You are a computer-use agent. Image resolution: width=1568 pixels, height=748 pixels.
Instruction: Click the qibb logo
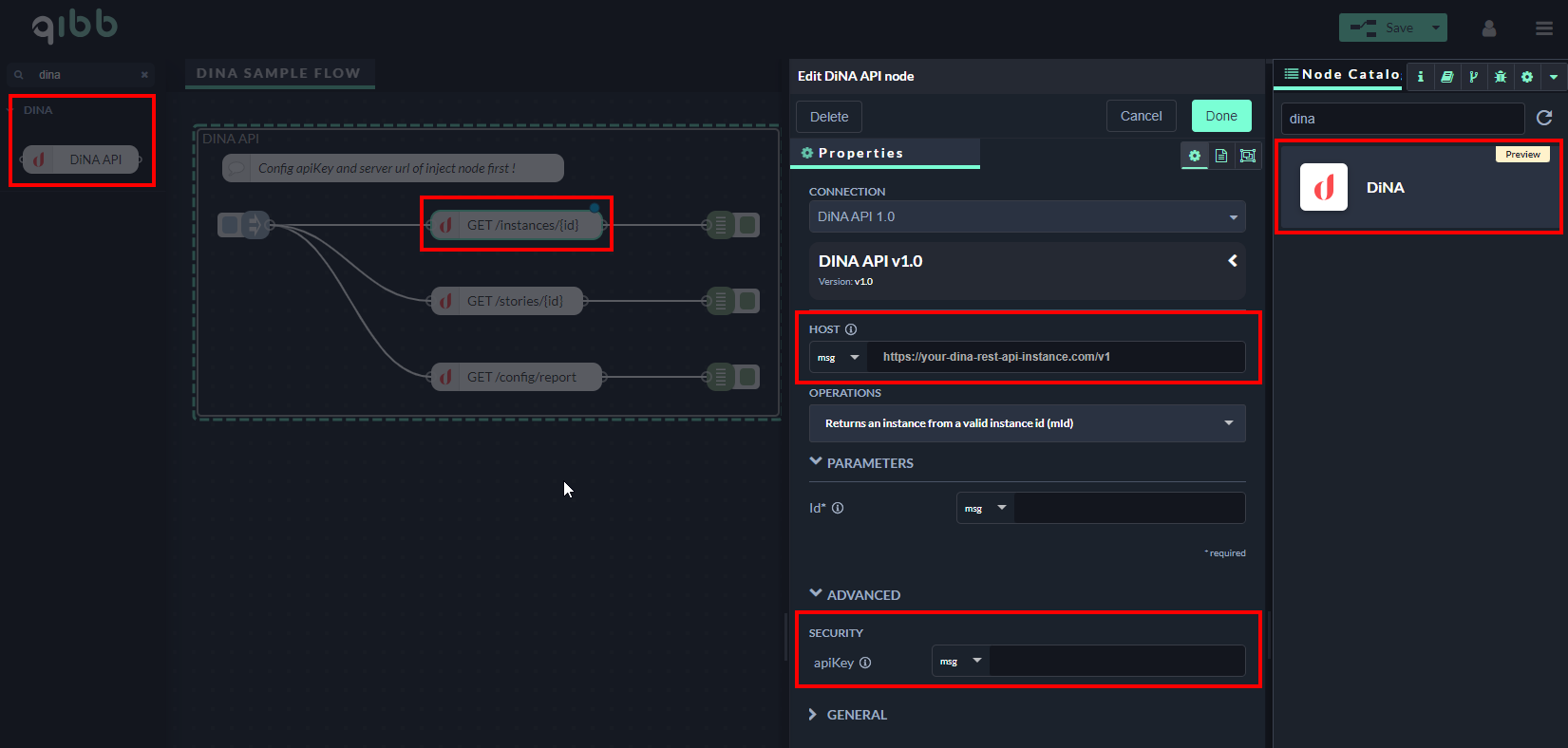[74, 27]
